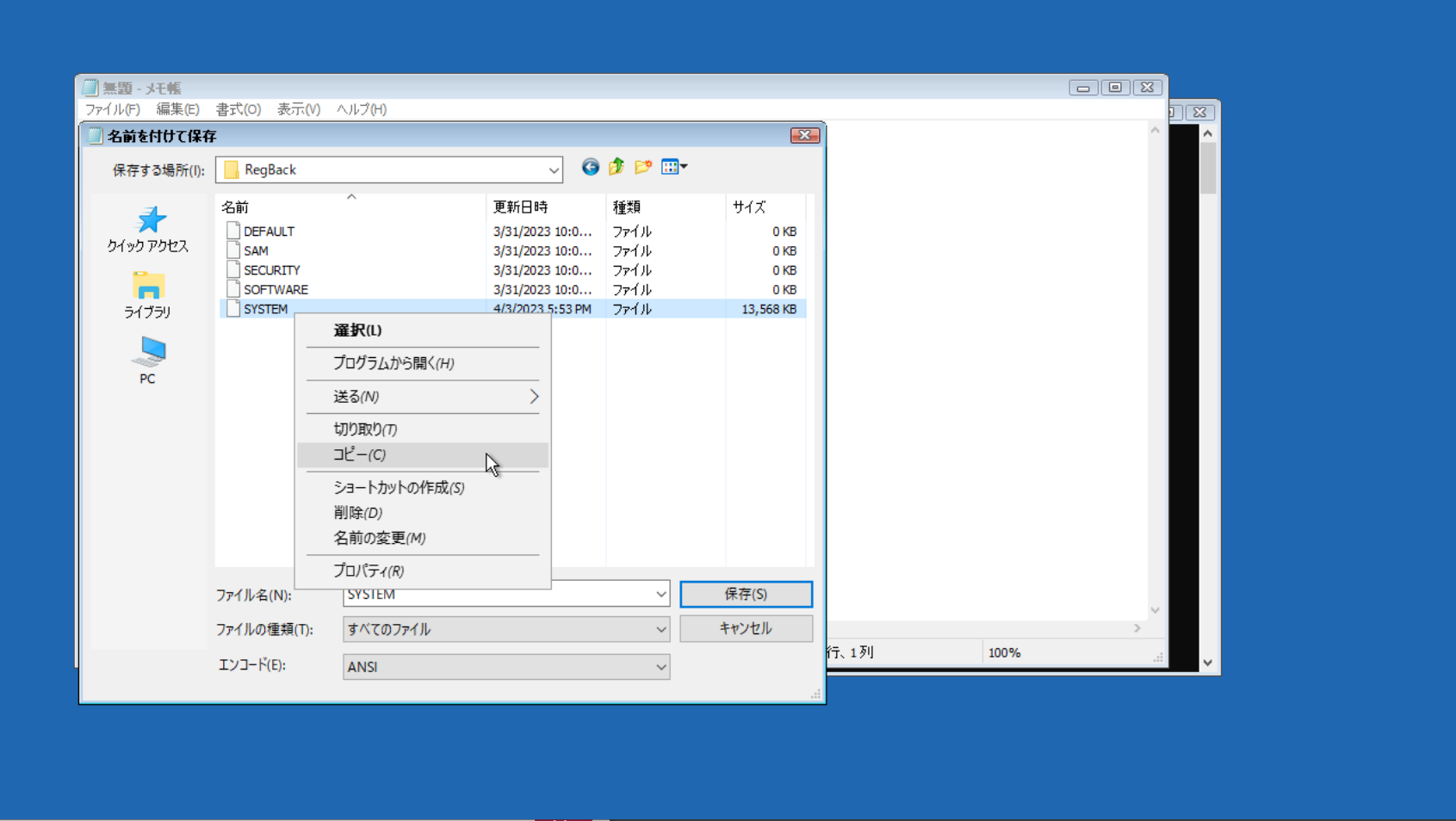
Task: Expand the file name (ファイル名) dropdown
Action: tap(660, 594)
